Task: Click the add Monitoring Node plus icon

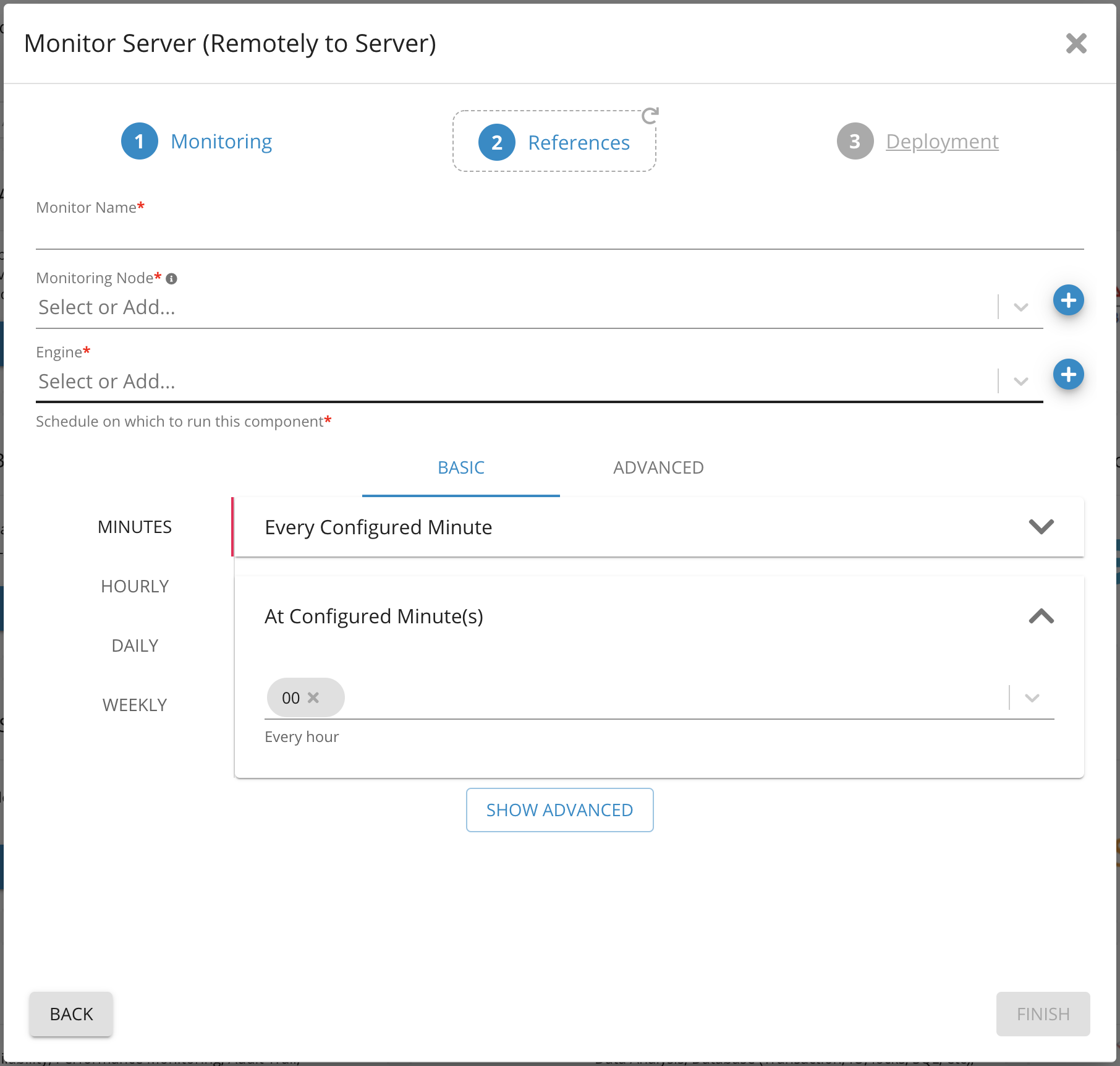Action: (1068, 301)
